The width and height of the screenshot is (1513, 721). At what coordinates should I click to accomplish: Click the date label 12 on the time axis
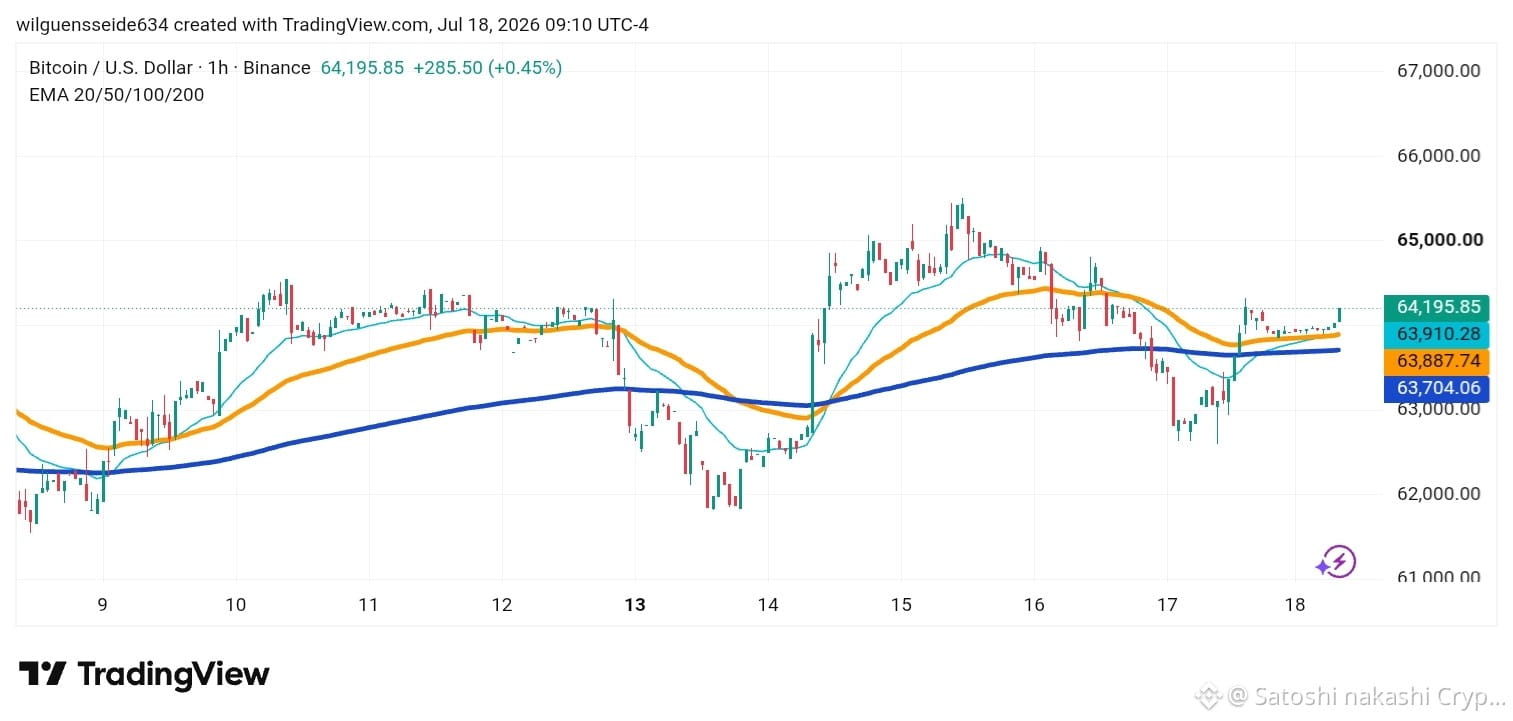coord(502,604)
